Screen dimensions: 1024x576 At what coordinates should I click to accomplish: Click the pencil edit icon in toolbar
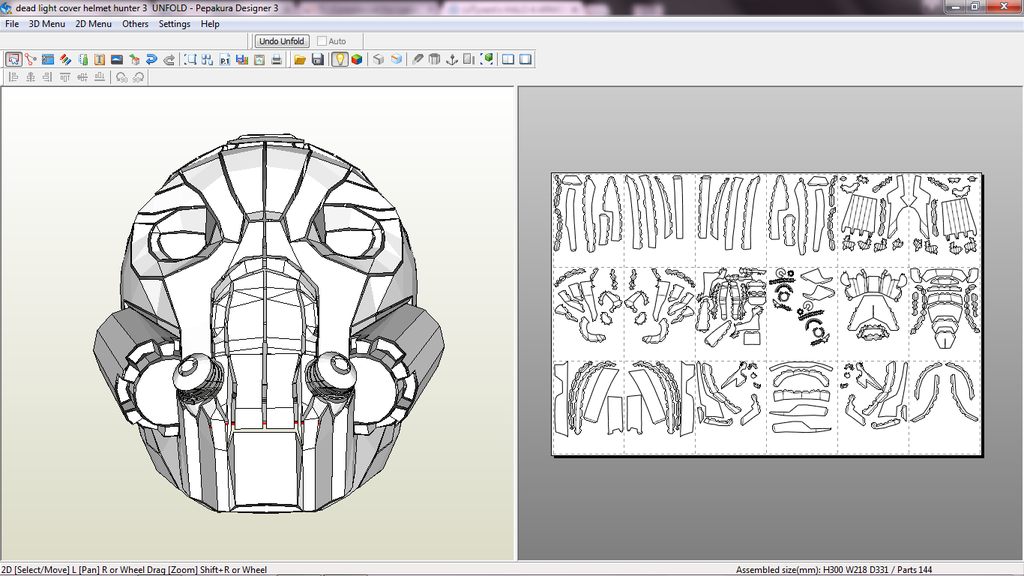pos(418,60)
